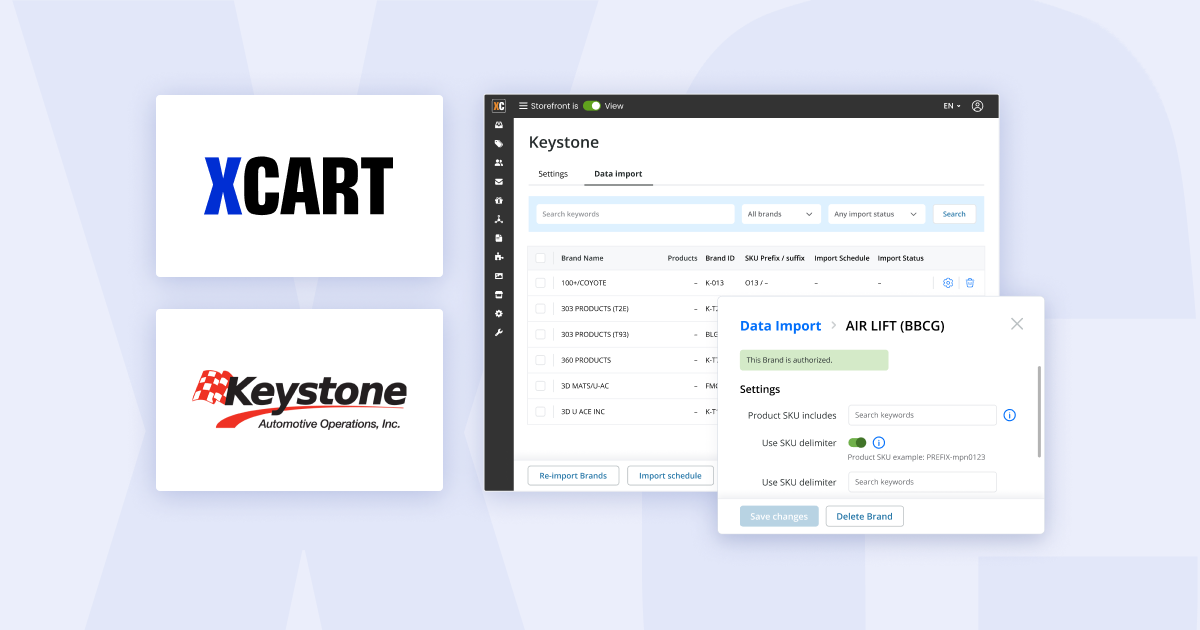Open the wrench tools icon in sidebar
This screenshot has height=630, width=1200.
499,332
